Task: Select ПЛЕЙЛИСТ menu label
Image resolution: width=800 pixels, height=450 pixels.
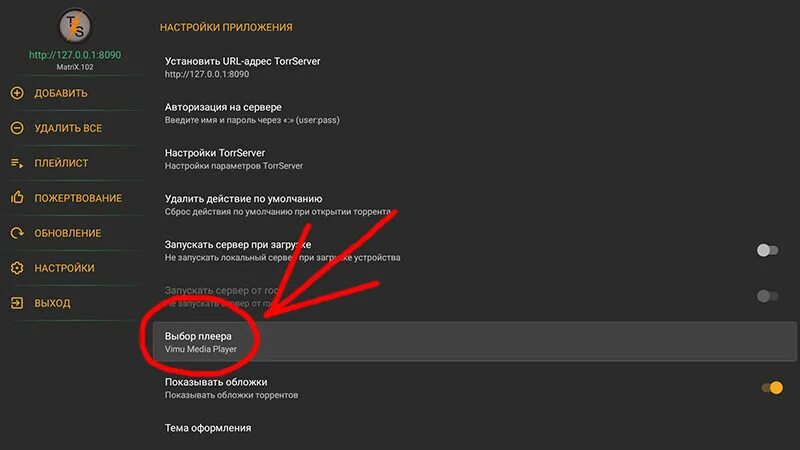Action: [61, 163]
